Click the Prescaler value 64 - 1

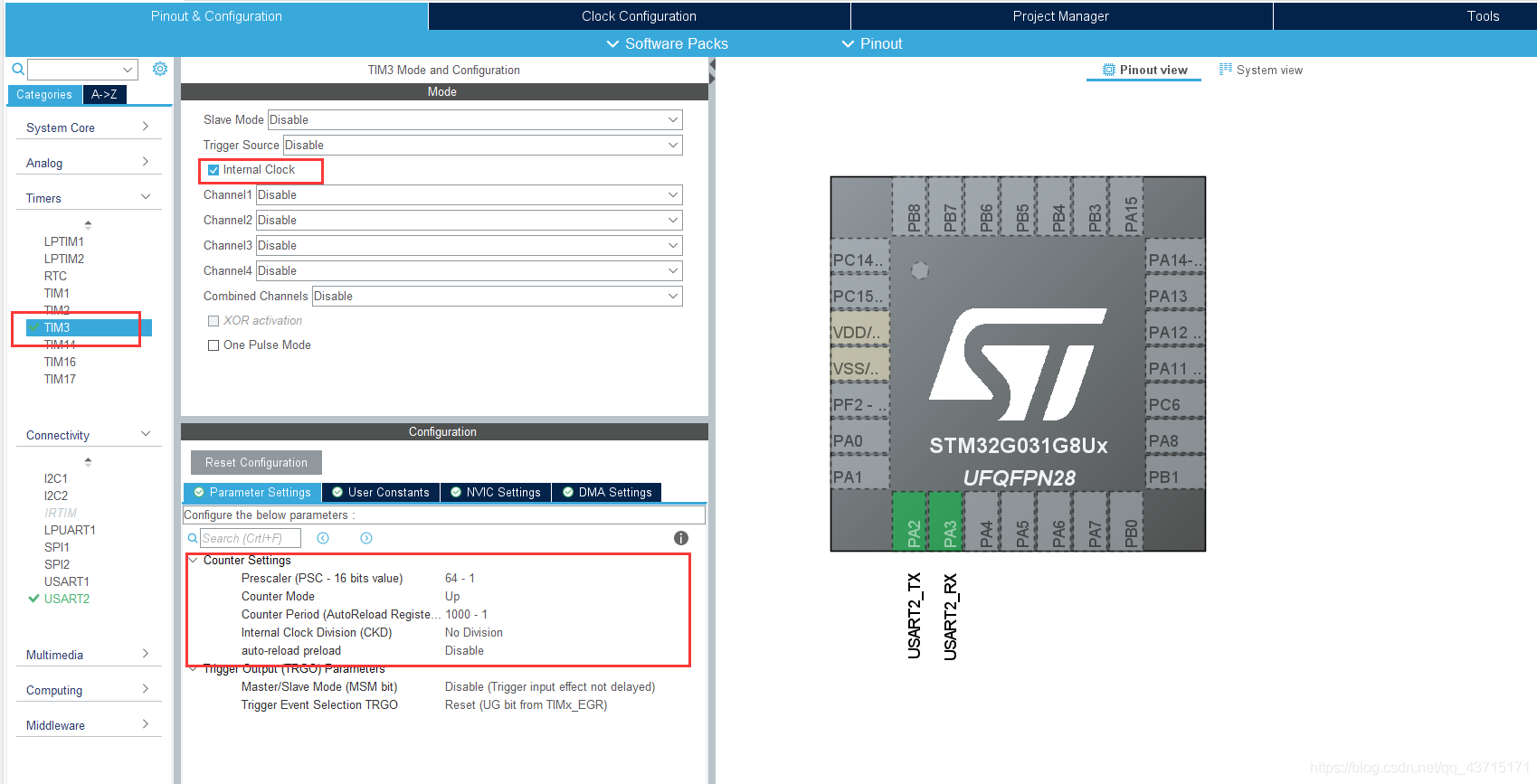tap(460, 578)
